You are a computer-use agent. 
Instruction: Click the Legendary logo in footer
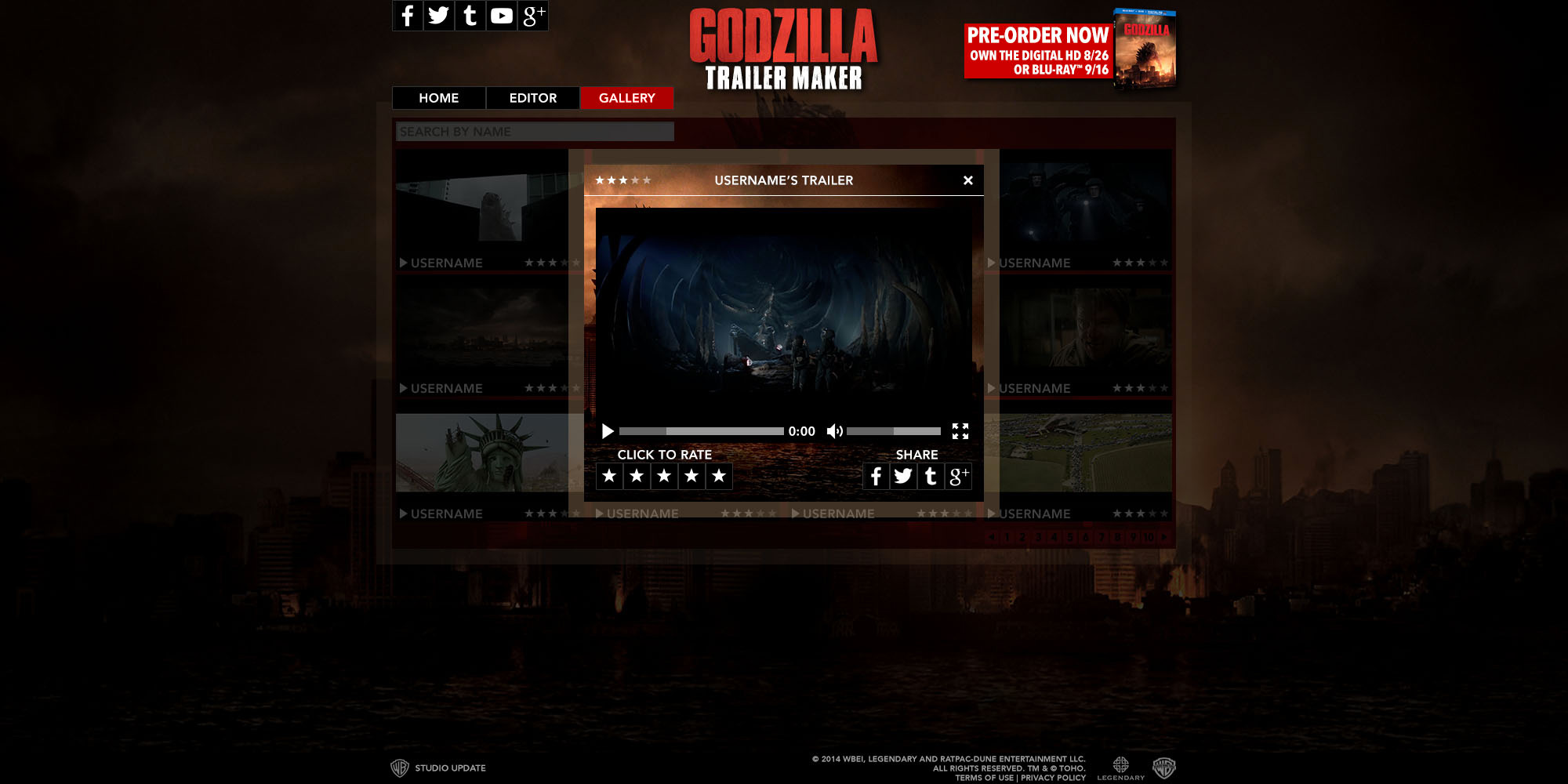click(1120, 768)
